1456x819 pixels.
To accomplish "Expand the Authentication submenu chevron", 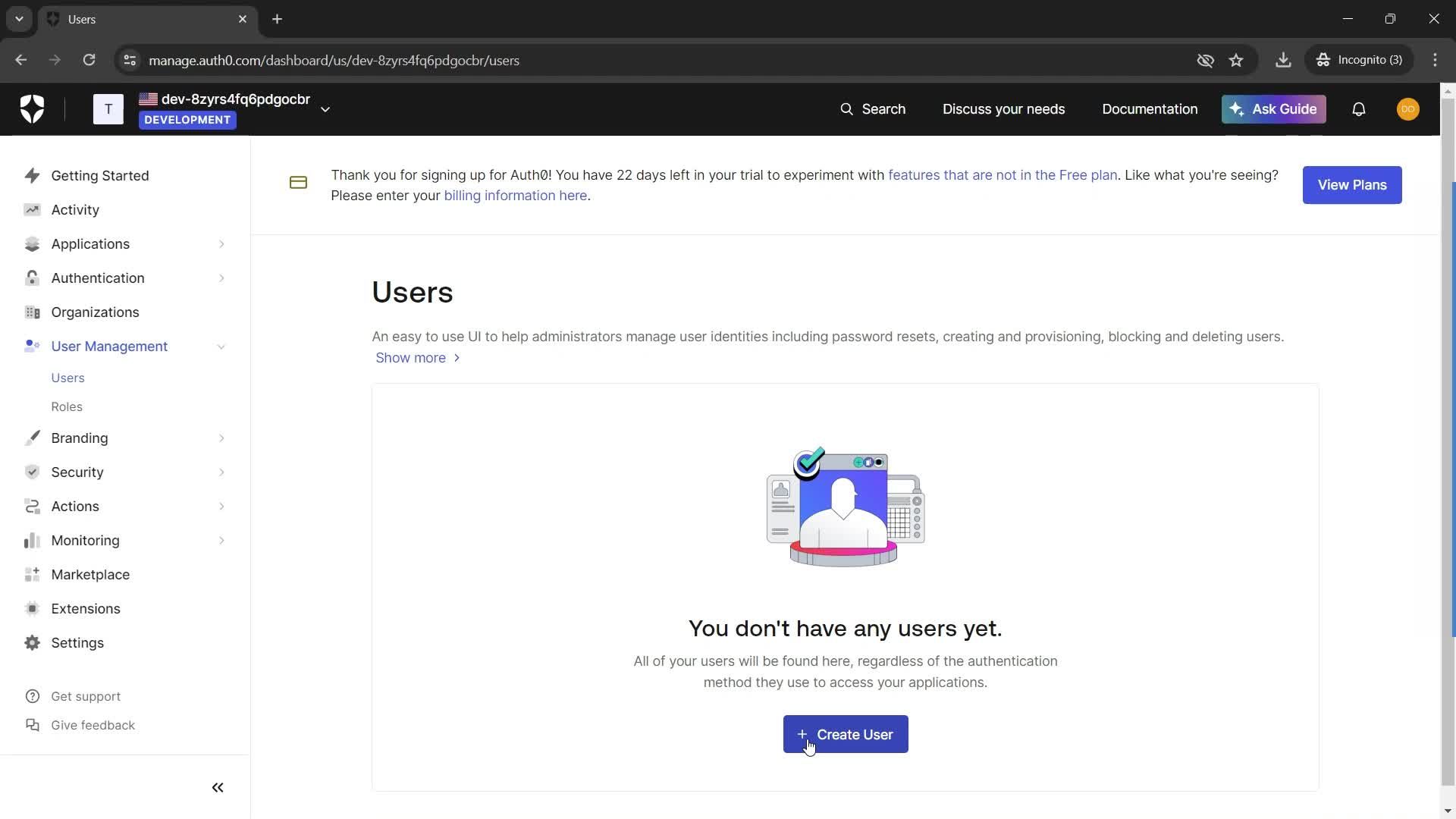I will [x=221, y=278].
